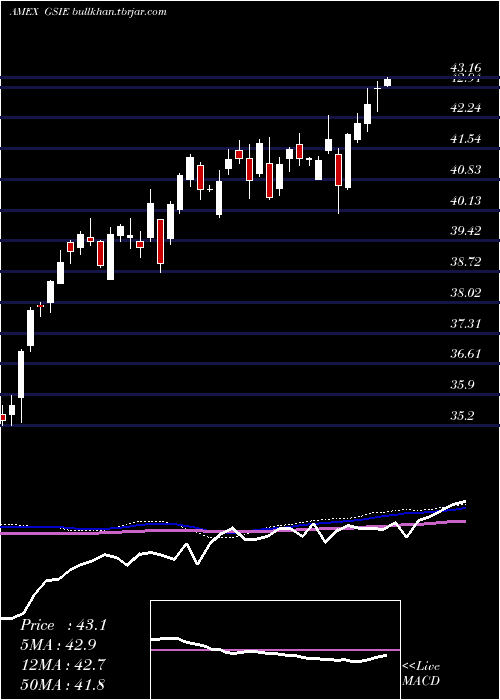Click the AMEX GSIE chart title text
Viewport: 500px width, 700px height.
point(88,12)
